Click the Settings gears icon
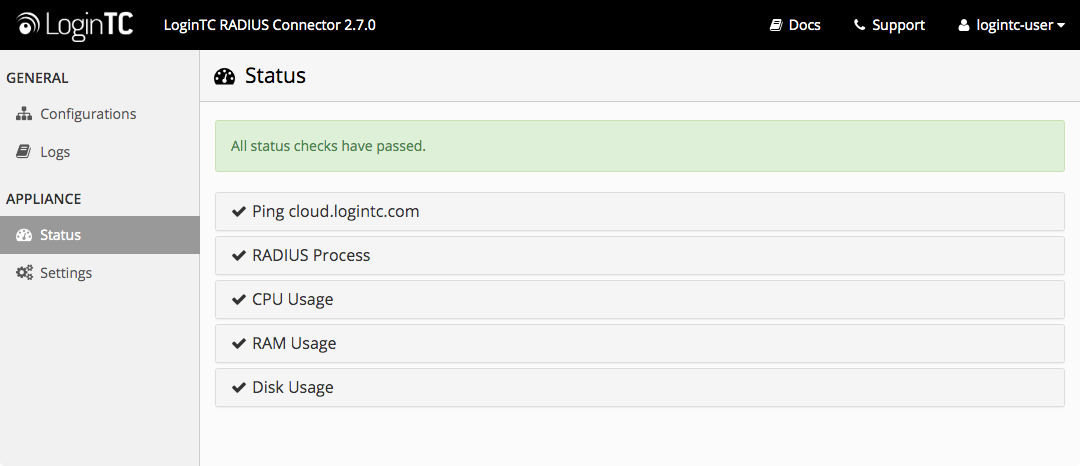1080x466 pixels. 24,273
